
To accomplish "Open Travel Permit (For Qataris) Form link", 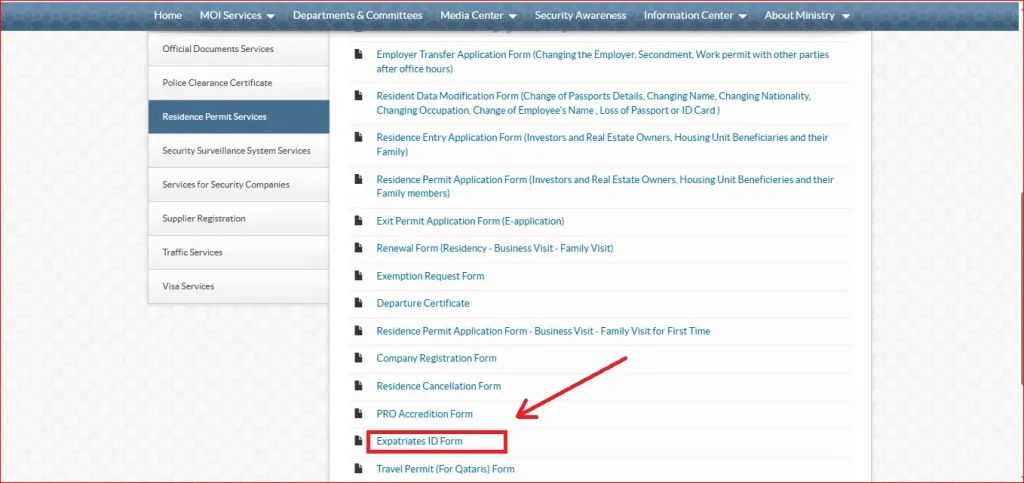I will tap(445, 469).
